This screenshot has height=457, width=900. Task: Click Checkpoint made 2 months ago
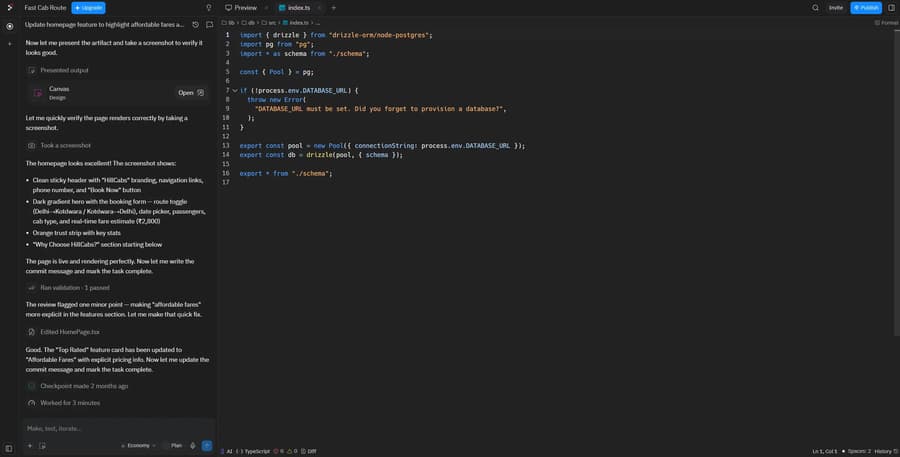coord(78,386)
